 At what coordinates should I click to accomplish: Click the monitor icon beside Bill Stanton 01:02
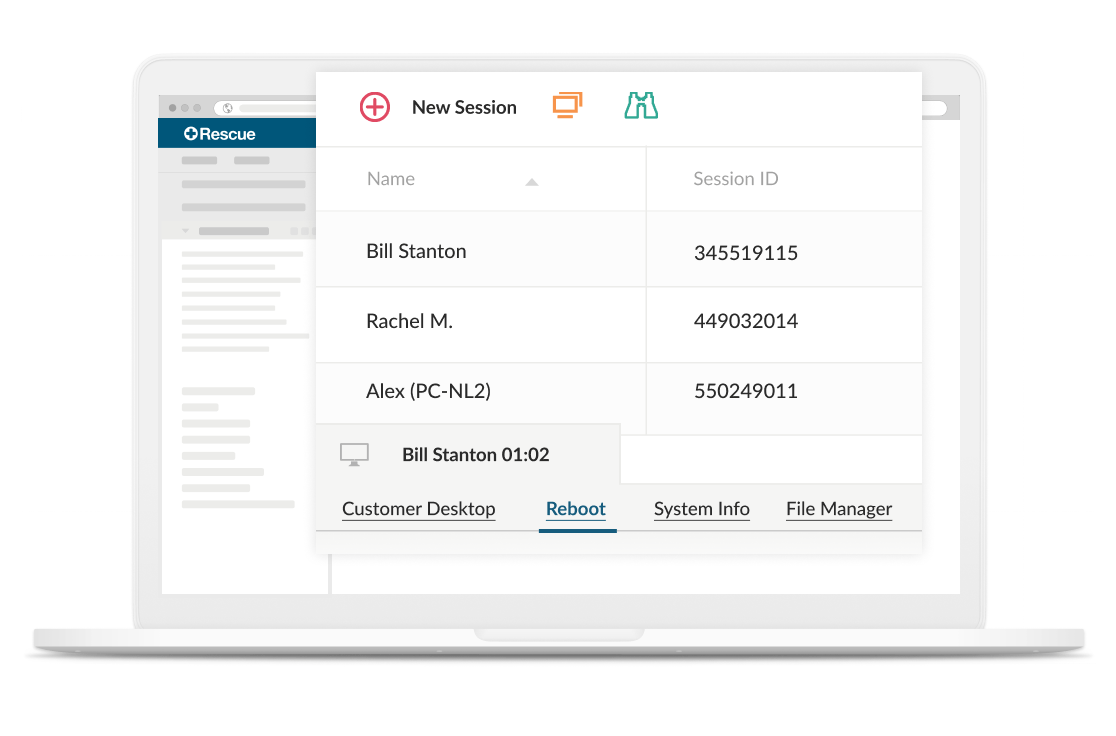point(354,453)
